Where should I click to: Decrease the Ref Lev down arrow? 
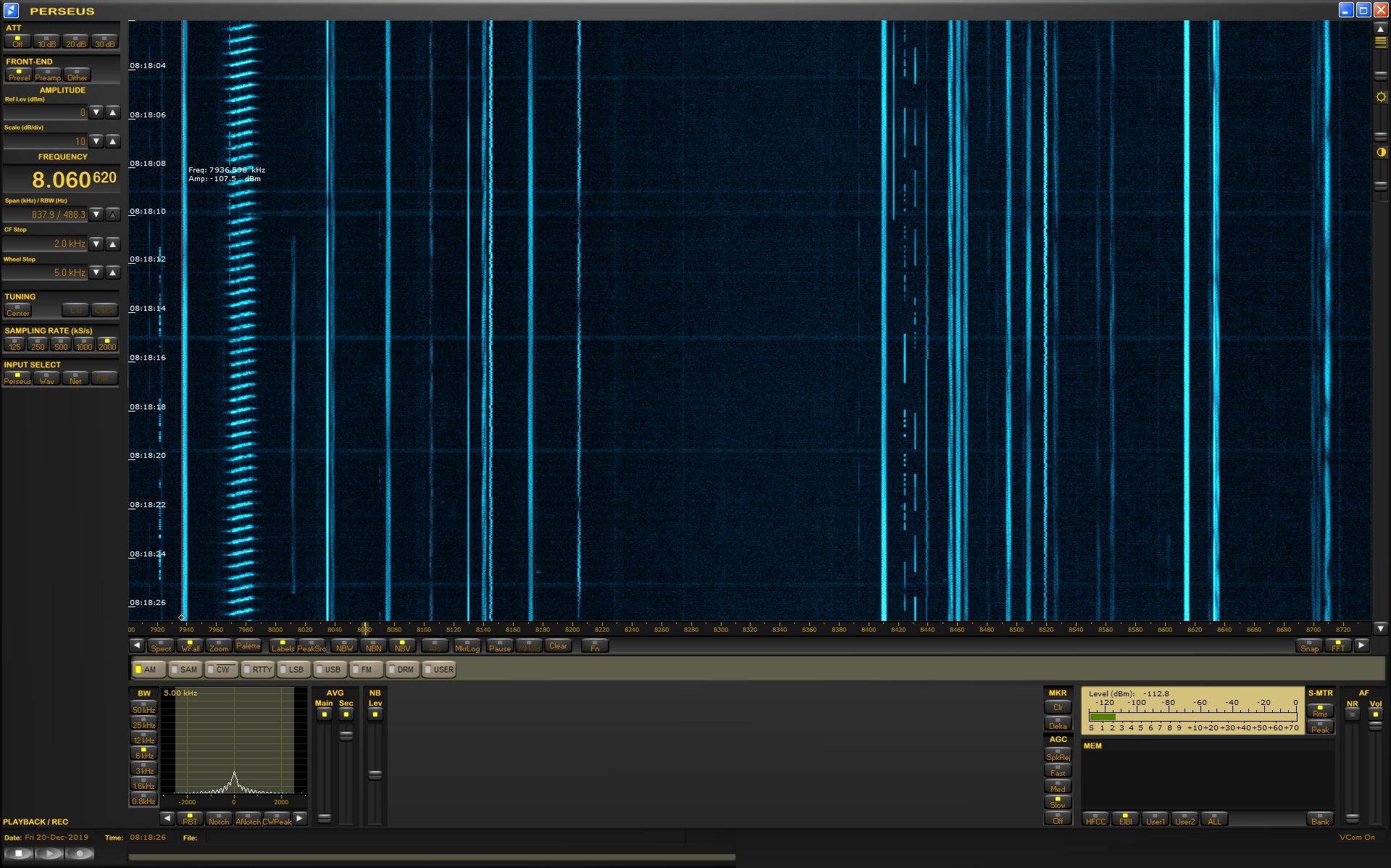tap(96, 112)
